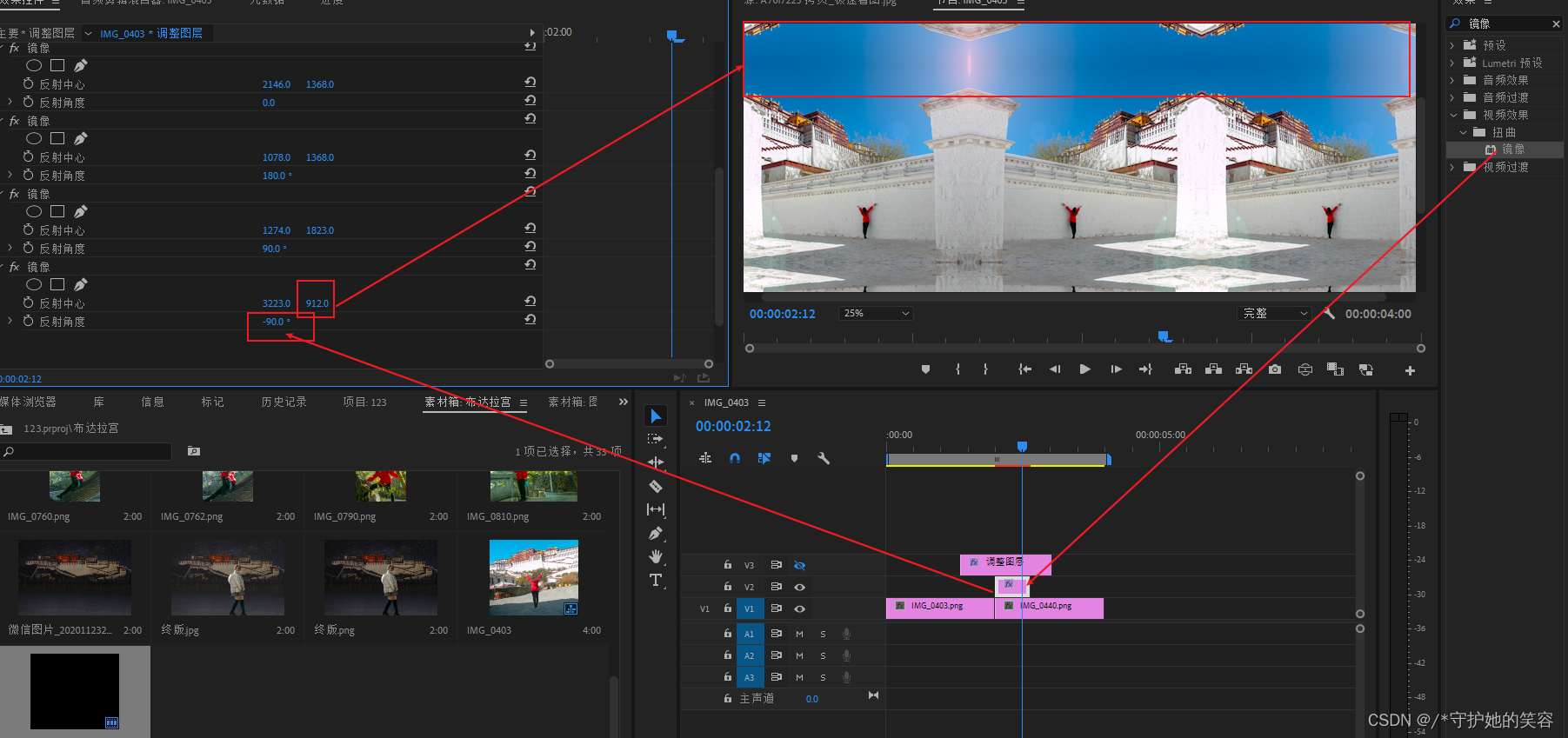This screenshot has height=738, width=1568.
Task: Click the Extract button in monitor
Action: pos(1213,369)
